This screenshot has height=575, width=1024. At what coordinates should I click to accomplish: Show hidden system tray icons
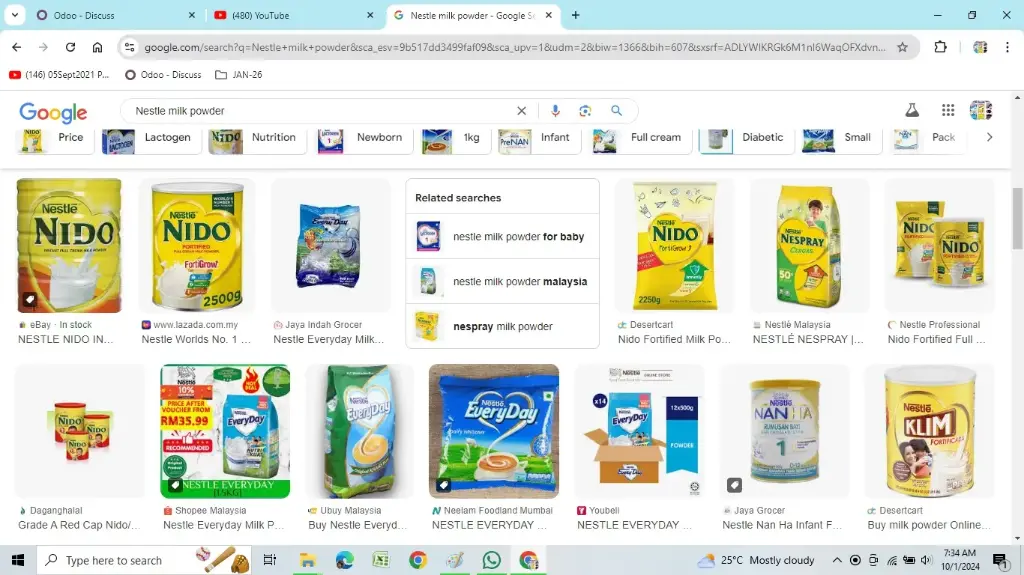pos(837,560)
